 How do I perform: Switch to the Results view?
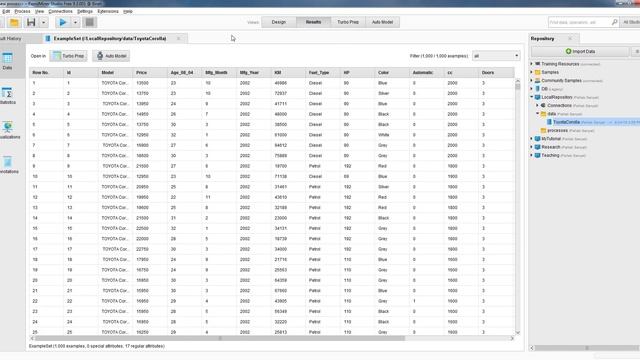click(x=313, y=22)
